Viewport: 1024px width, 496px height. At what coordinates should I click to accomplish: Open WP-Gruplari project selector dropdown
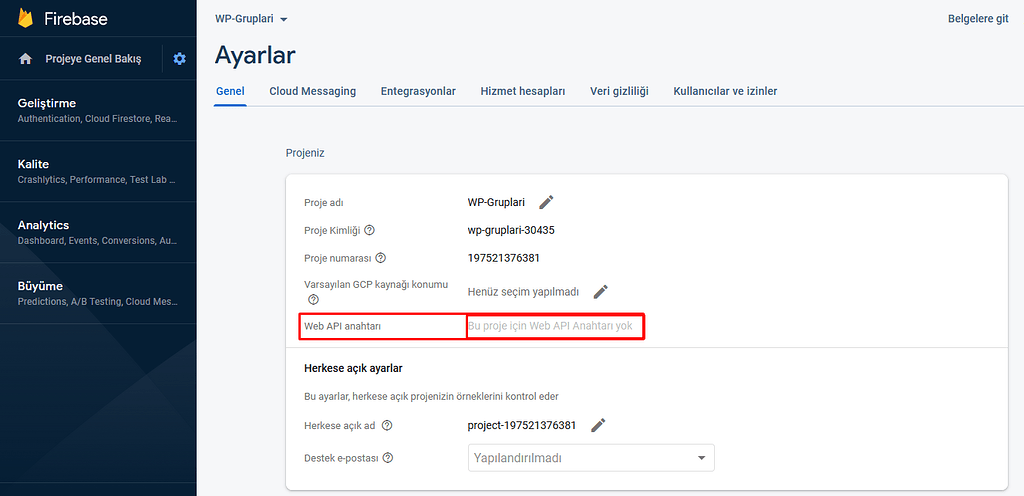pos(251,19)
